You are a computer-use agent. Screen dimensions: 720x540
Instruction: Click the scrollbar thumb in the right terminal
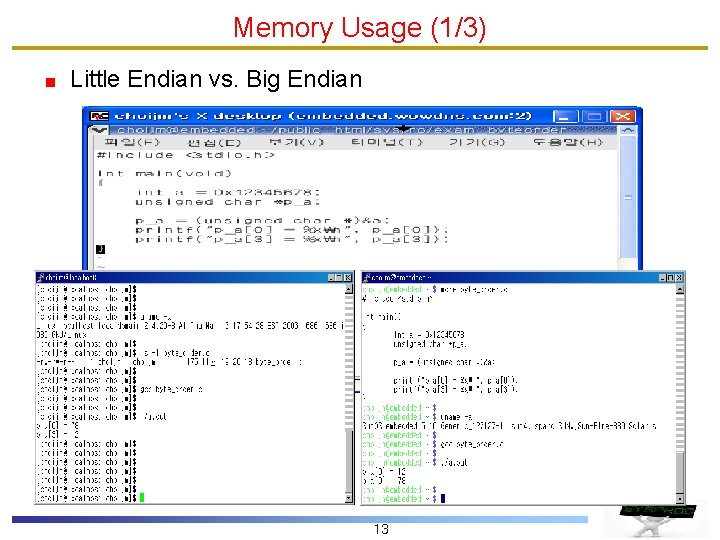(680, 472)
